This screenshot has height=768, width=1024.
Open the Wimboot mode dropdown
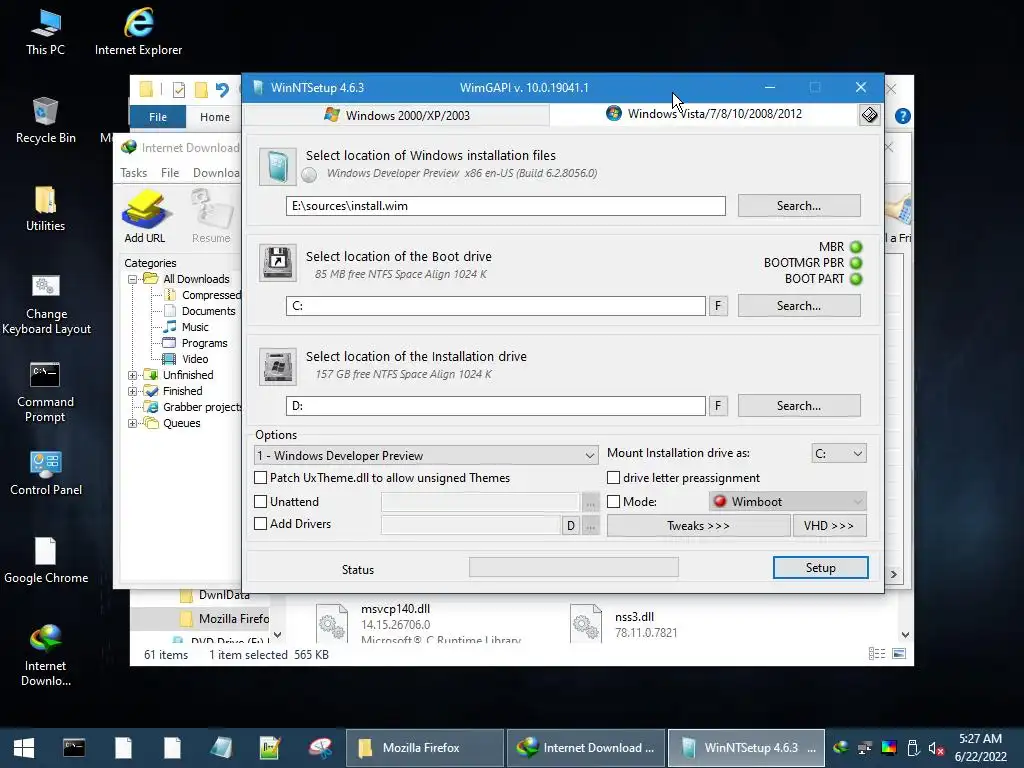coord(788,502)
